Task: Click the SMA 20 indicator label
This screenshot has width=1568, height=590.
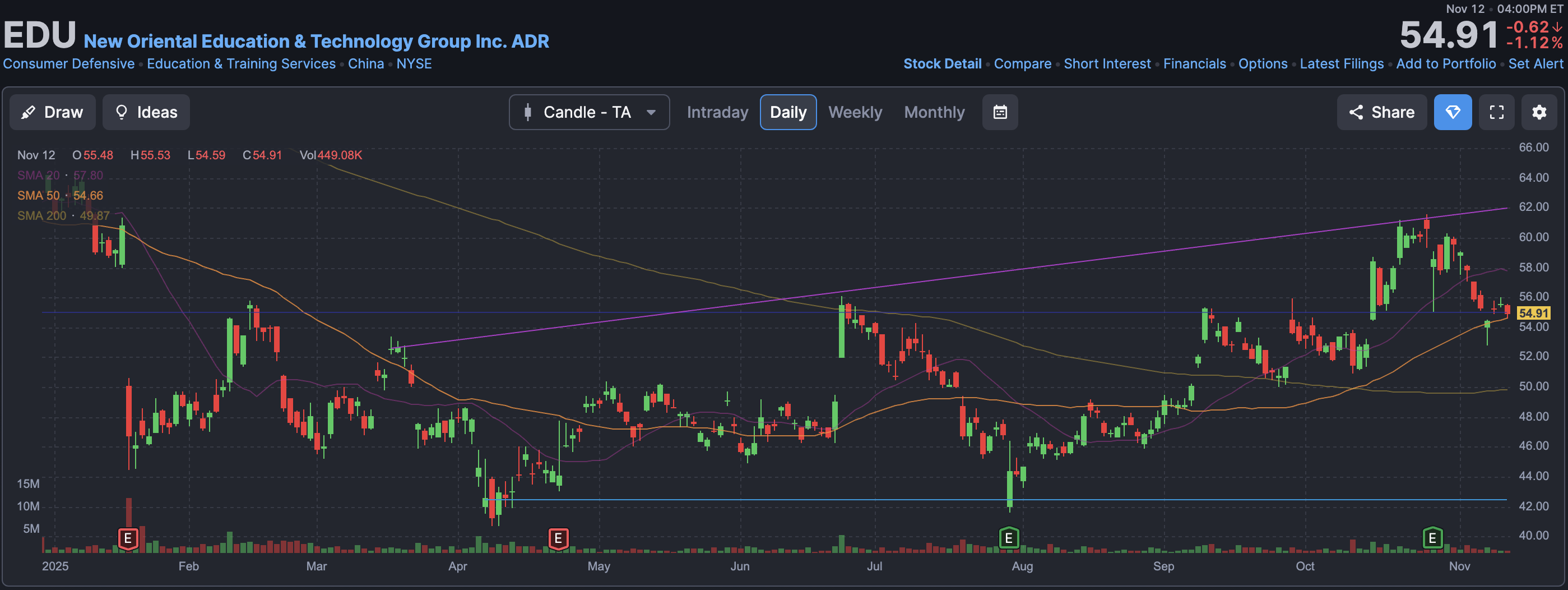Action: click(x=59, y=176)
